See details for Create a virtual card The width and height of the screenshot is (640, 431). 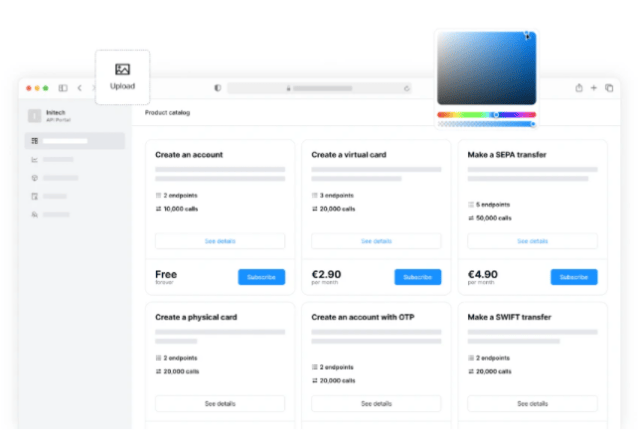point(376,241)
